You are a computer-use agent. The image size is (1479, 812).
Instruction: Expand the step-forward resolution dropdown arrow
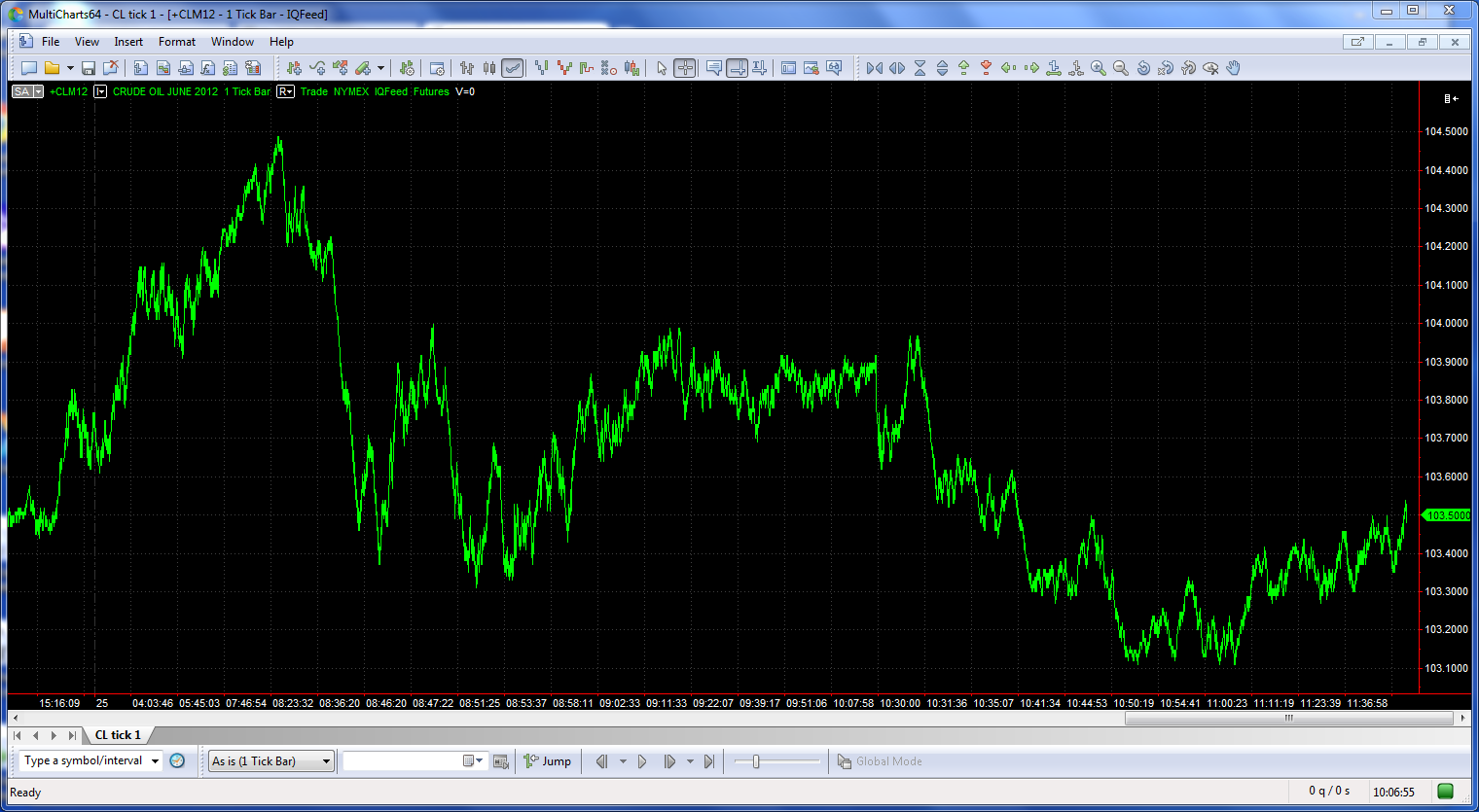point(690,761)
